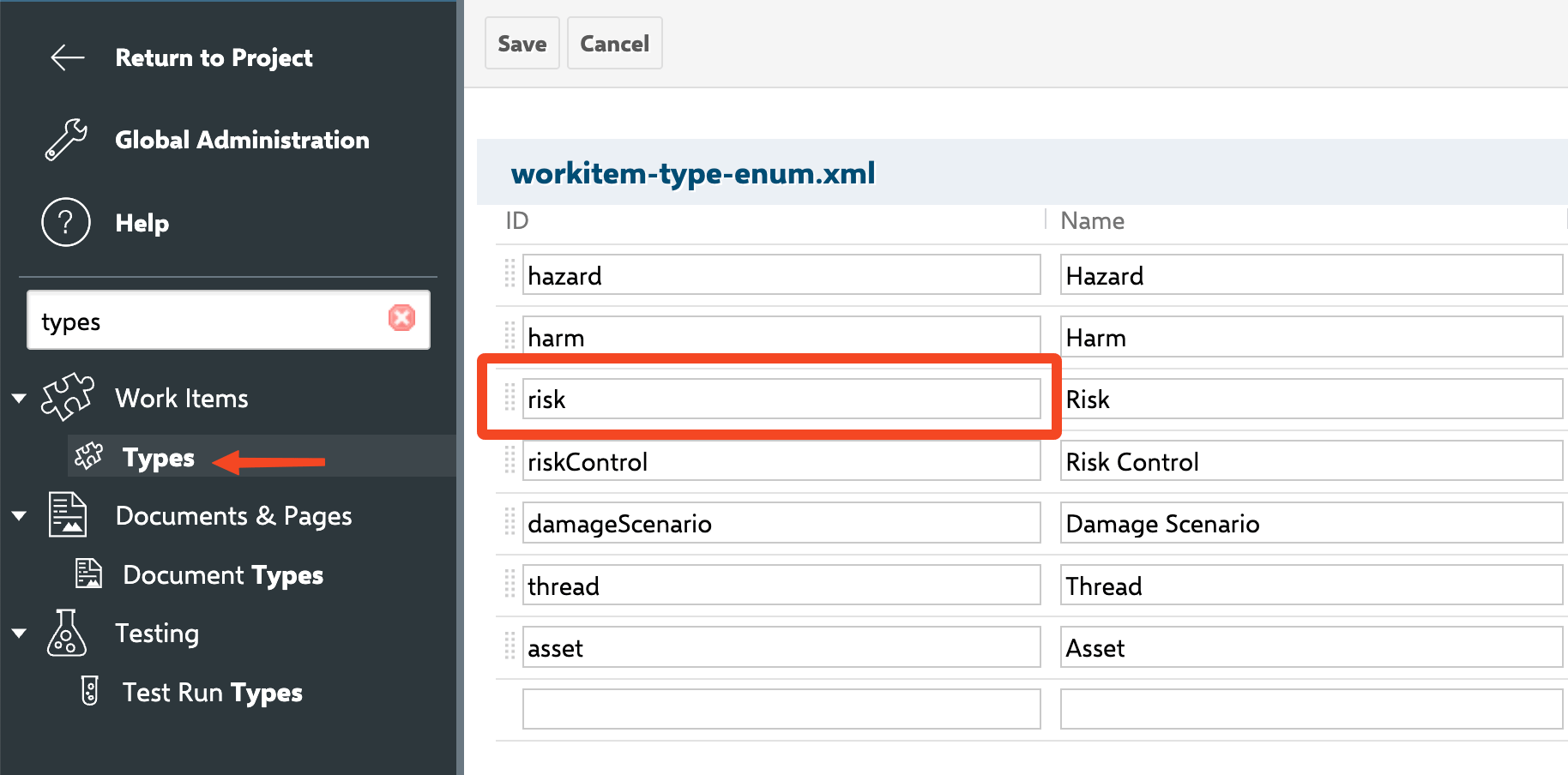Click the Harm name field
Image resolution: width=1568 pixels, height=775 pixels.
click(1312, 336)
